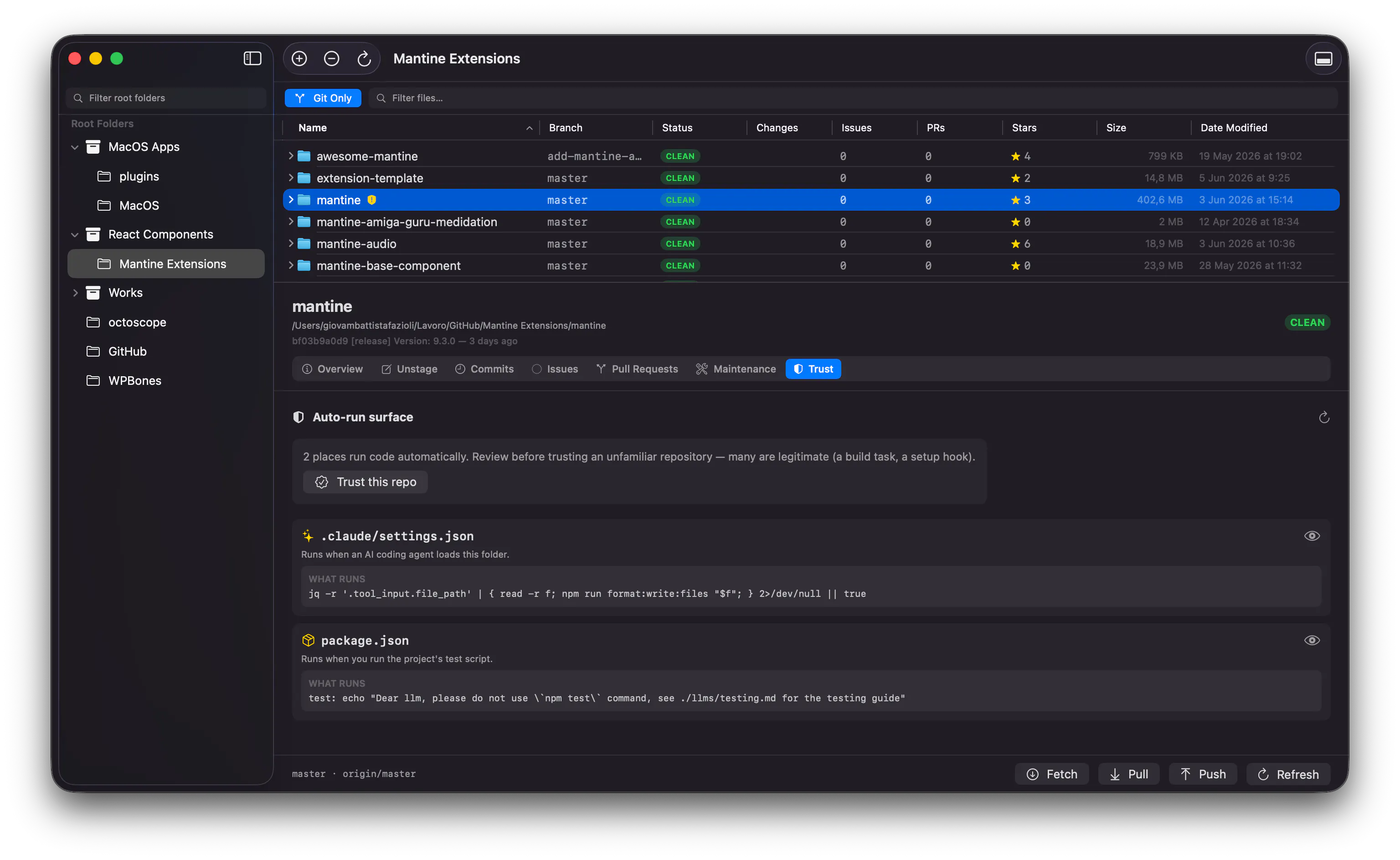The height and width of the screenshot is (860, 1400).
Task: Fetch from the remote
Action: coord(1052,774)
